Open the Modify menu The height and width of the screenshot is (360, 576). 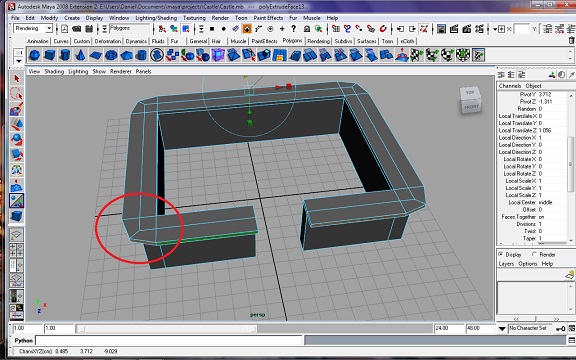(x=49, y=18)
